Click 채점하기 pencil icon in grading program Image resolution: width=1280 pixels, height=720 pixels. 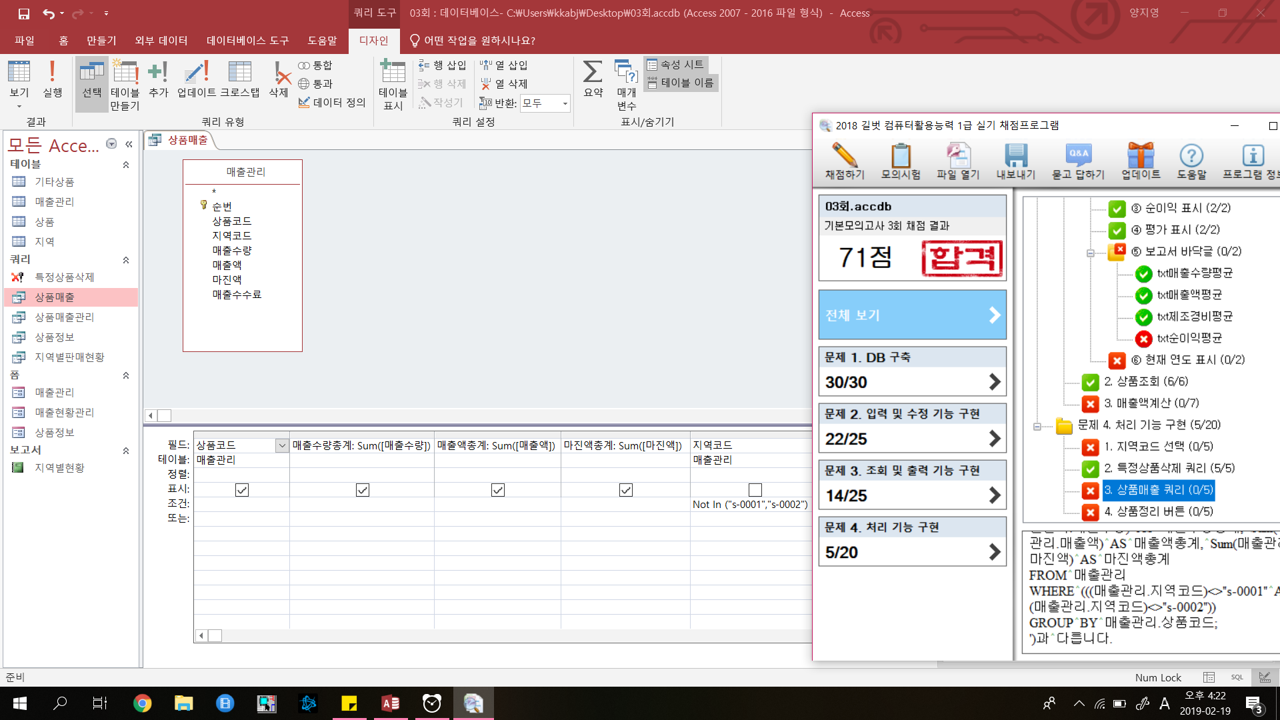coord(844,161)
